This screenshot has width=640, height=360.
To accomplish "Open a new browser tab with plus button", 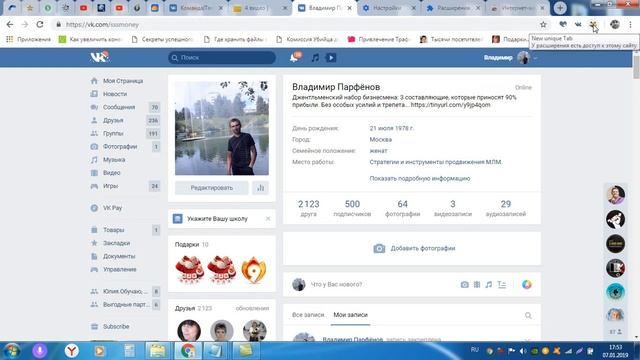I will point(560,8).
